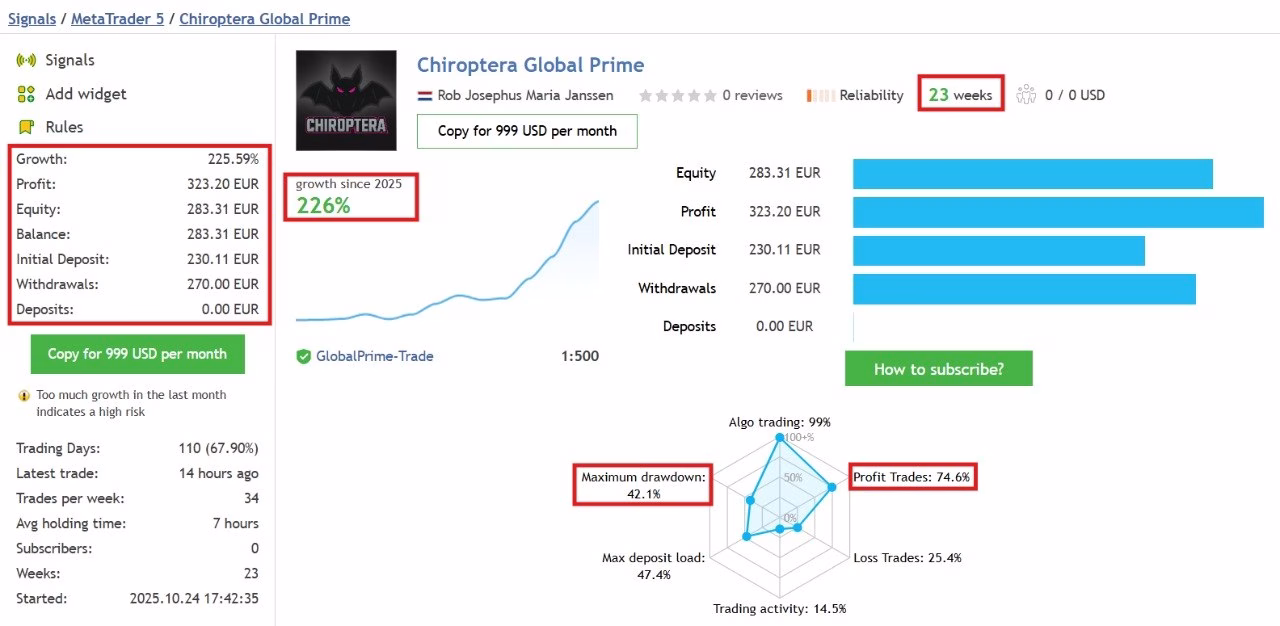Open author Rob Josephus Maria Janssen link
Image resolution: width=1280 pixels, height=626 pixels.
(x=525, y=96)
